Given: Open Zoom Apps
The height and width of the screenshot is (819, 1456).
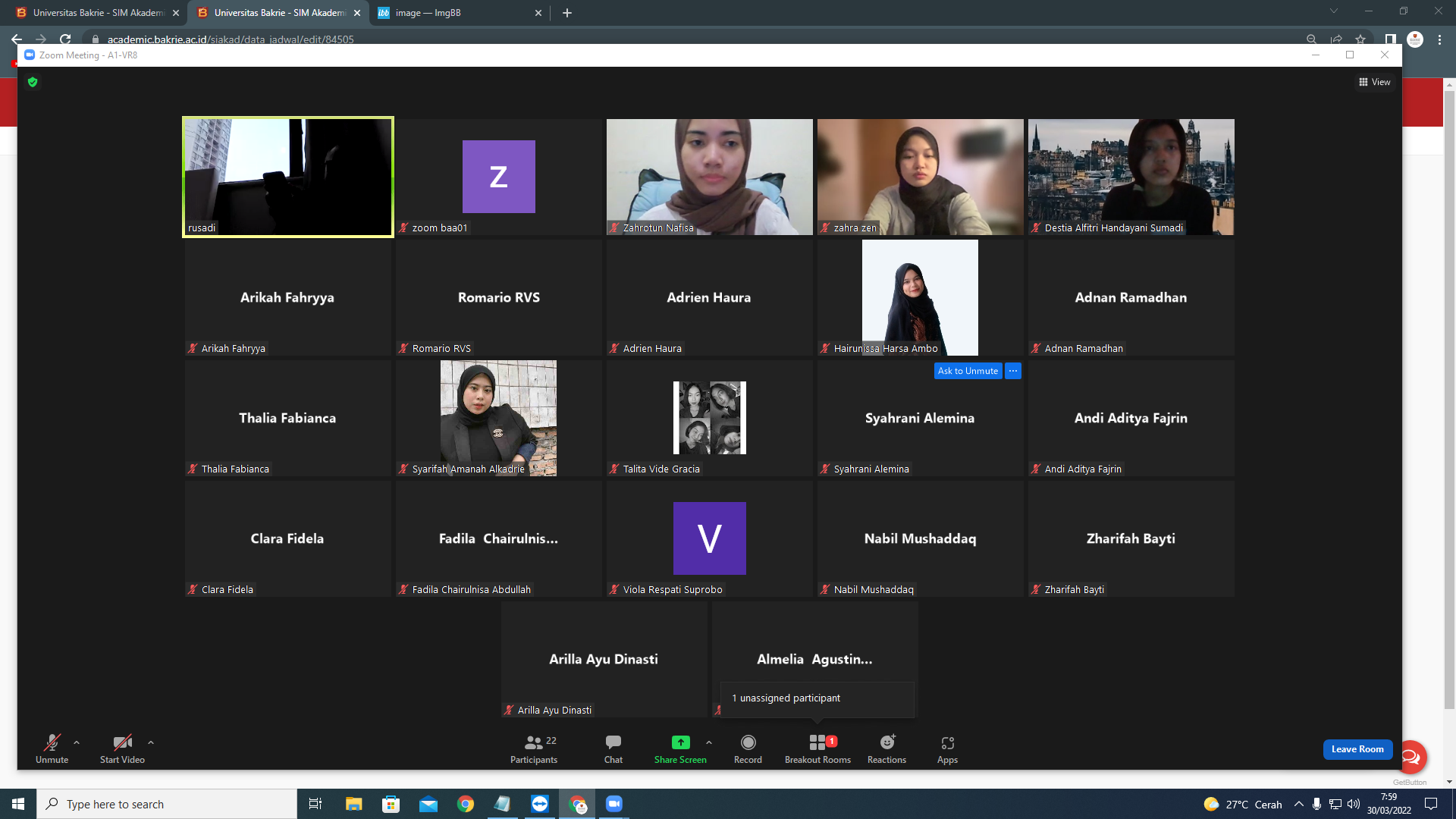Looking at the screenshot, I should (947, 748).
